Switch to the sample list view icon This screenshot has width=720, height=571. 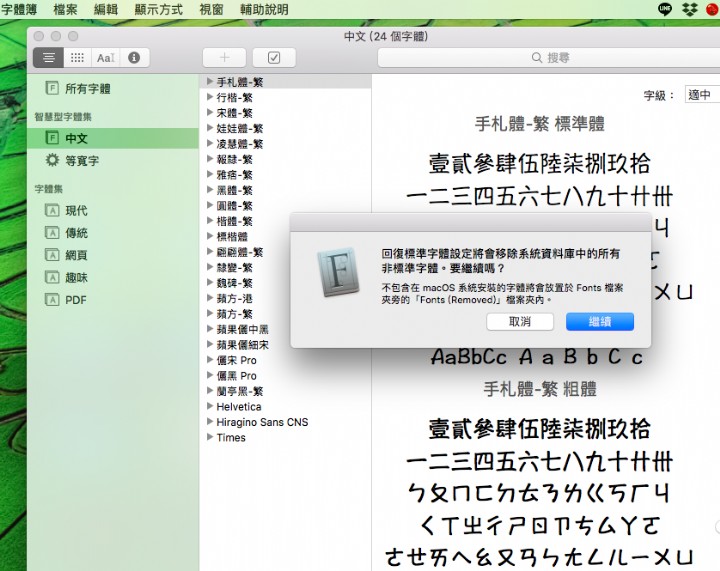(x=47, y=58)
